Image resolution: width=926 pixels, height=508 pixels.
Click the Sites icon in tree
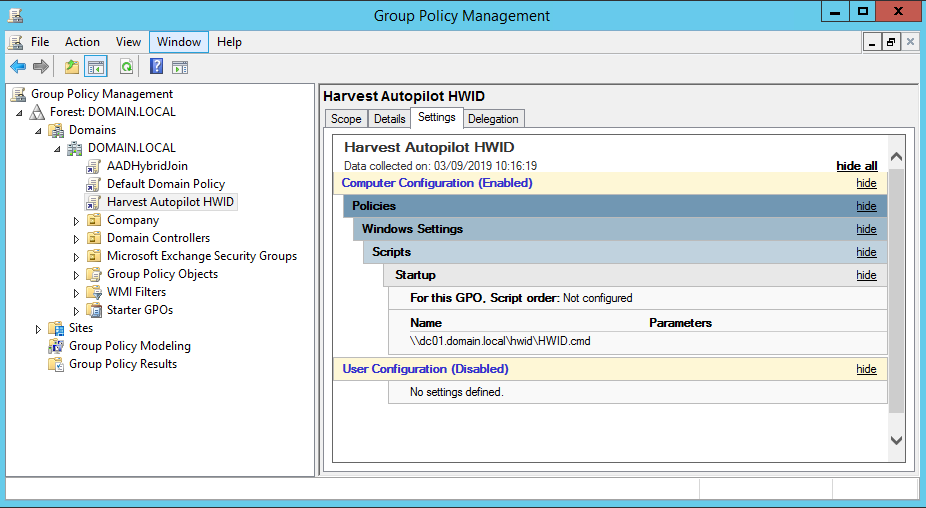point(56,328)
